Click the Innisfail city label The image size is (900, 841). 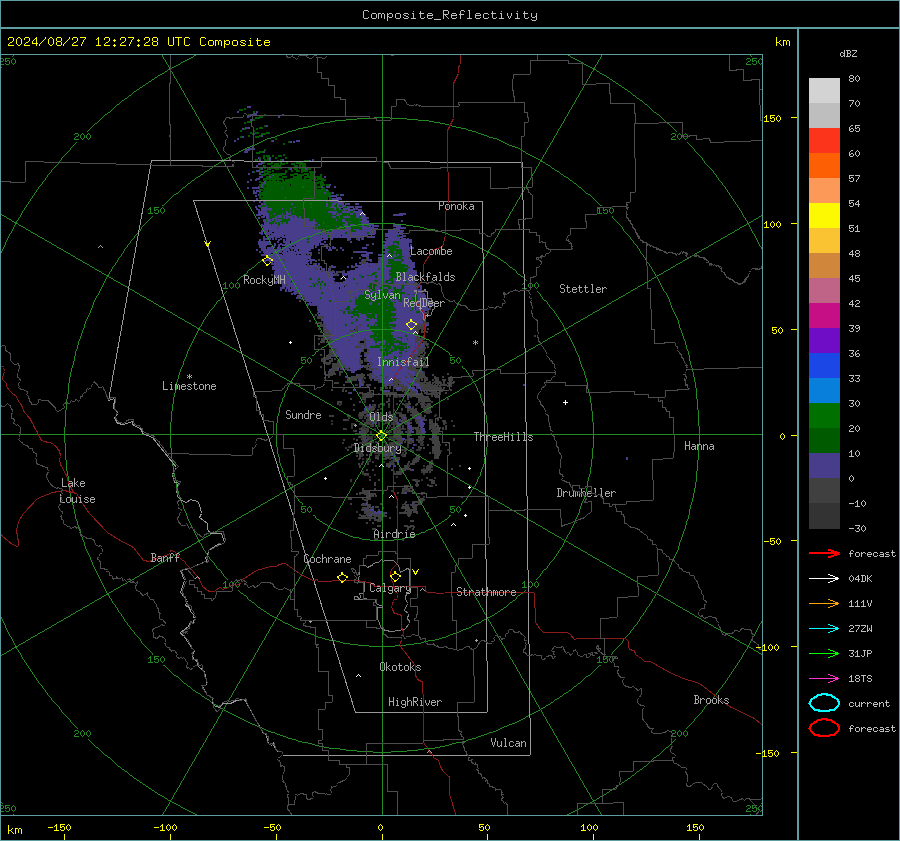click(x=403, y=362)
